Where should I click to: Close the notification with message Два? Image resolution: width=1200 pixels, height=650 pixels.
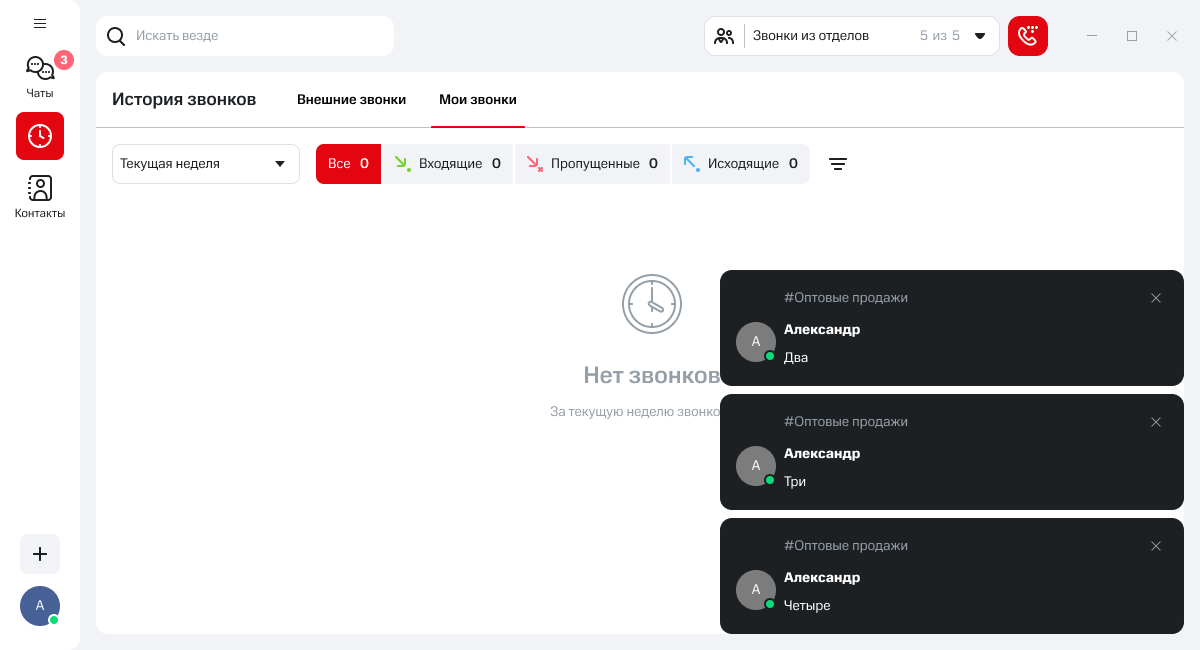1156,298
